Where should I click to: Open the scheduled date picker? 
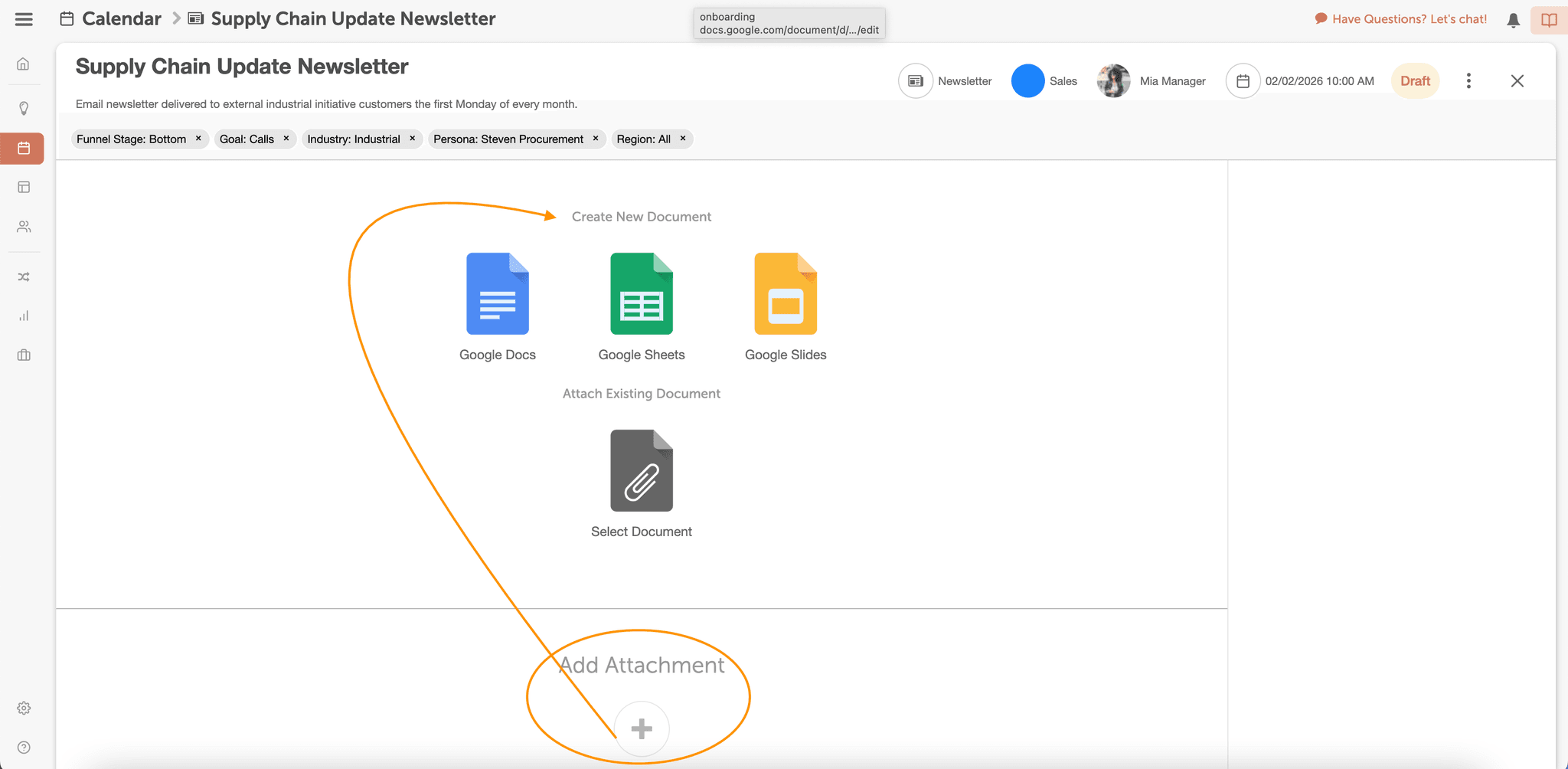coord(1243,80)
